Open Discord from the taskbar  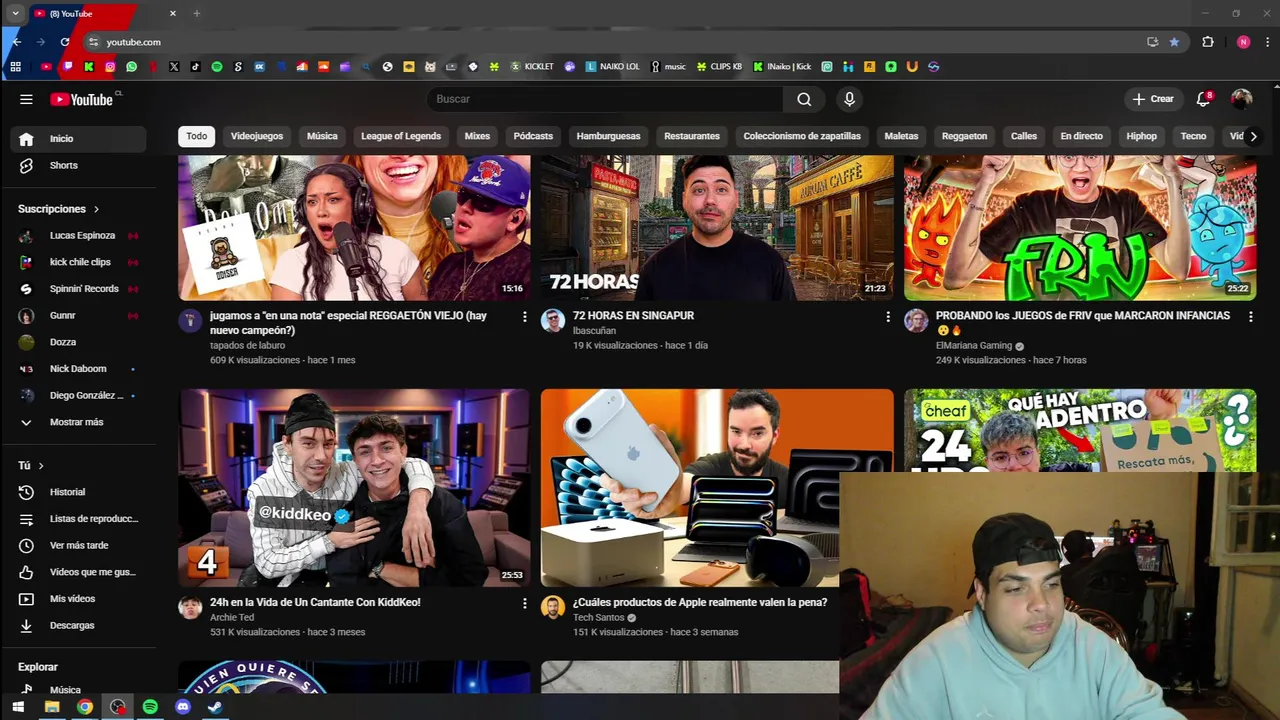(183, 707)
